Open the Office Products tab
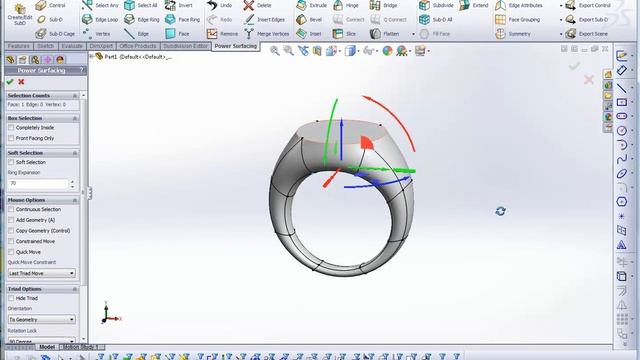 138,46
